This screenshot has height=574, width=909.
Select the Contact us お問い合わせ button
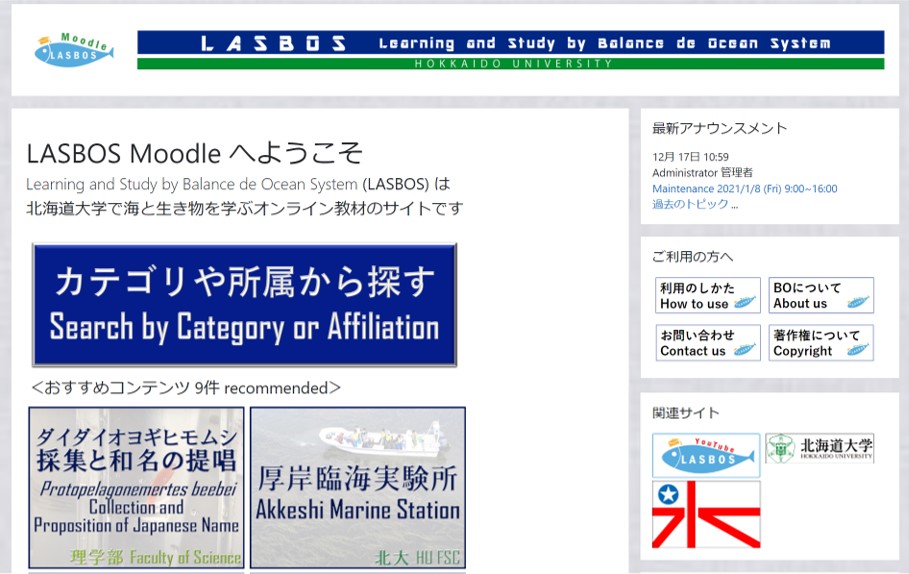pyautogui.click(x=706, y=343)
